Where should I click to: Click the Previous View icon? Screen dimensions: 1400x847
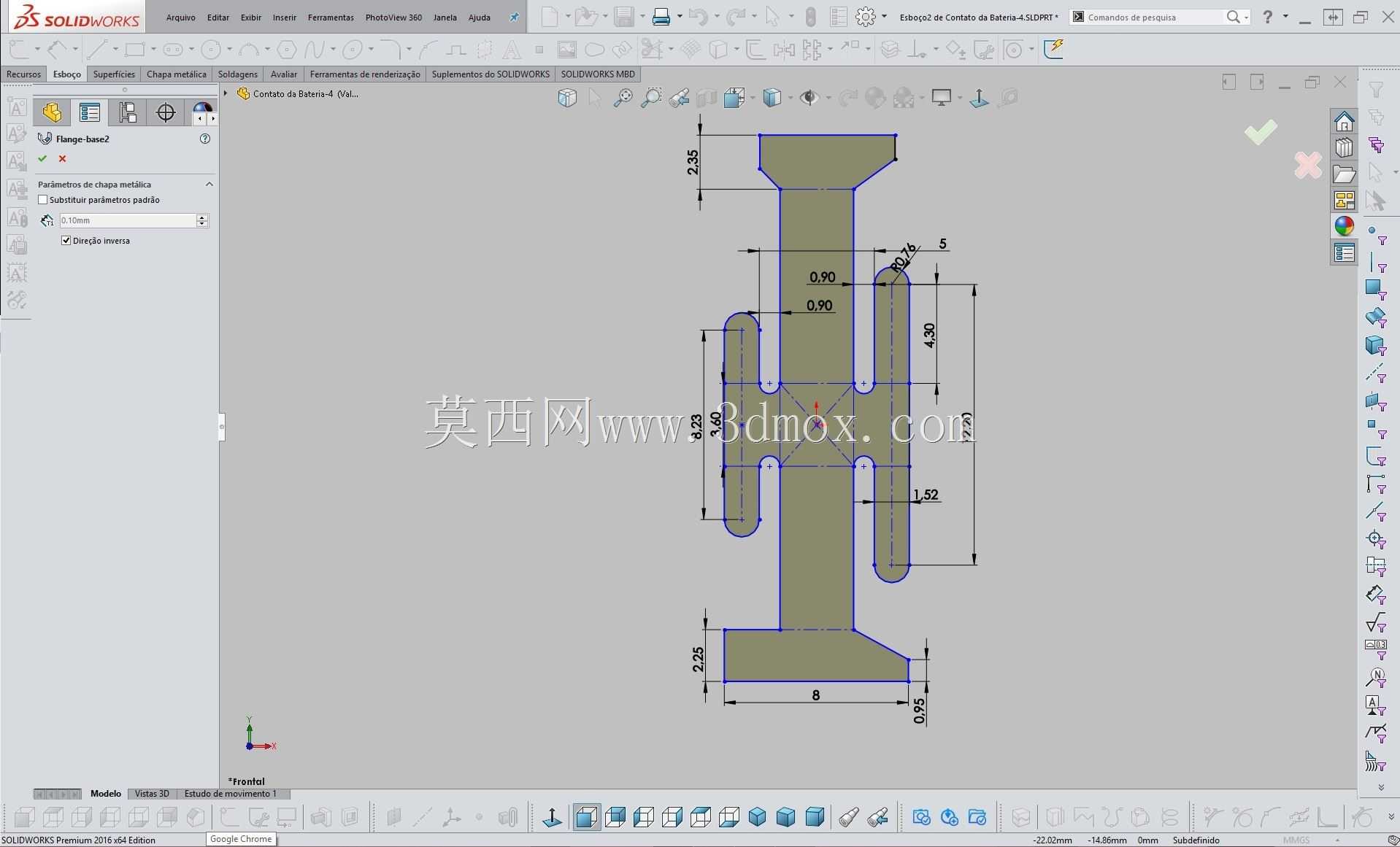click(x=678, y=97)
